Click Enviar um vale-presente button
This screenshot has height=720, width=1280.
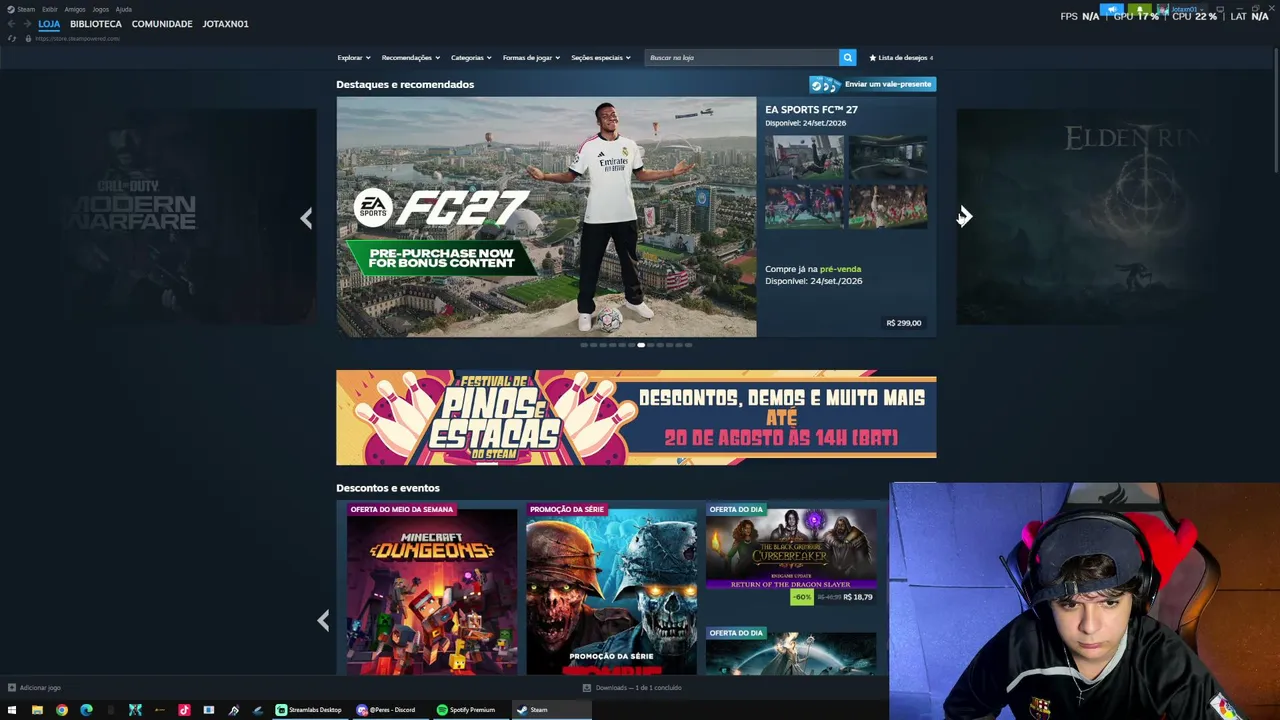873,84
